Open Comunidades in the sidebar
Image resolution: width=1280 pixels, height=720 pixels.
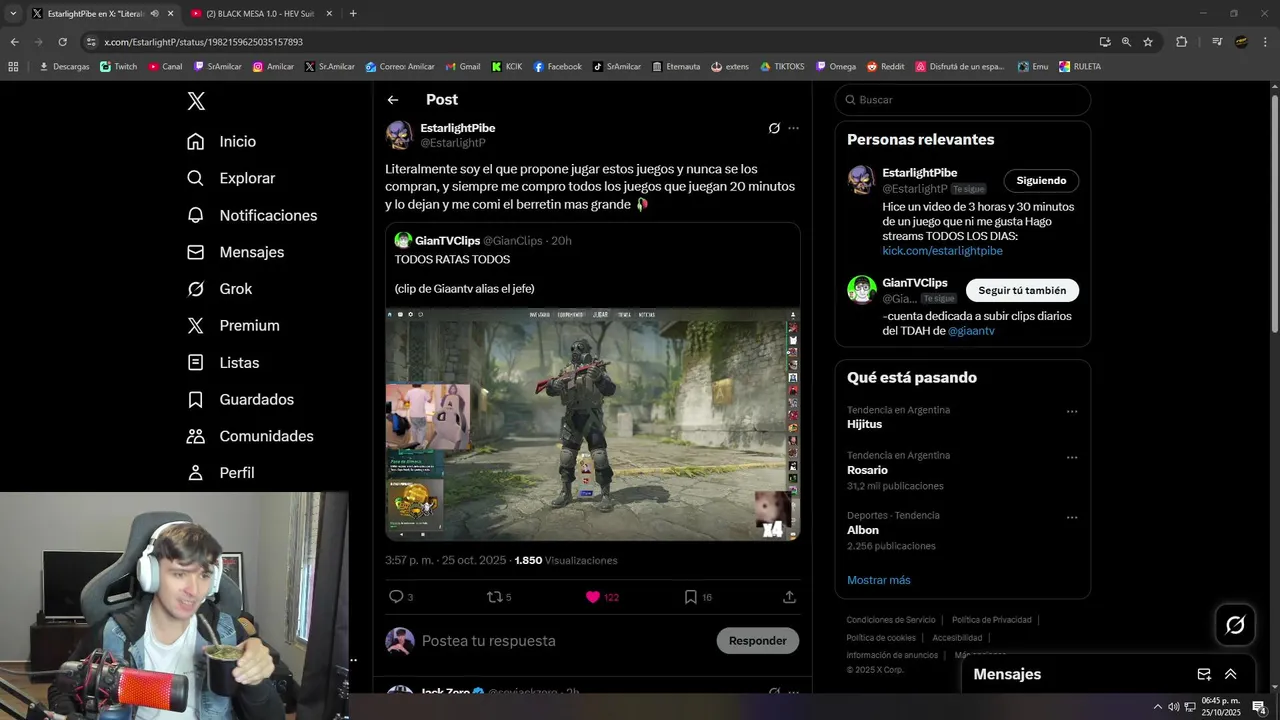pyautogui.click(x=251, y=436)
